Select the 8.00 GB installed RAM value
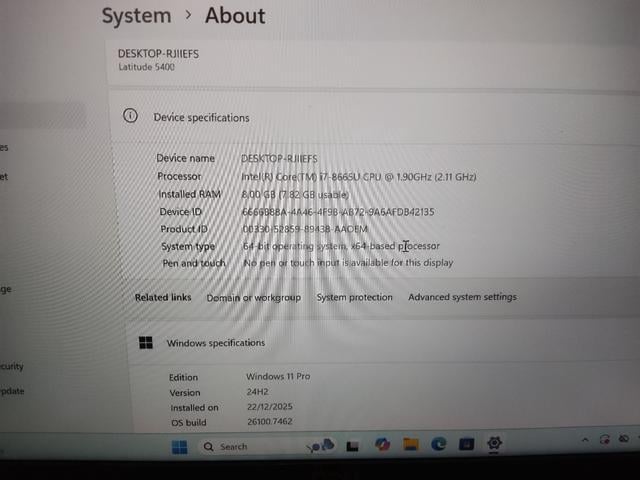Image resolution: width=640 pixels, height=480 pixels. pos(295,195)
